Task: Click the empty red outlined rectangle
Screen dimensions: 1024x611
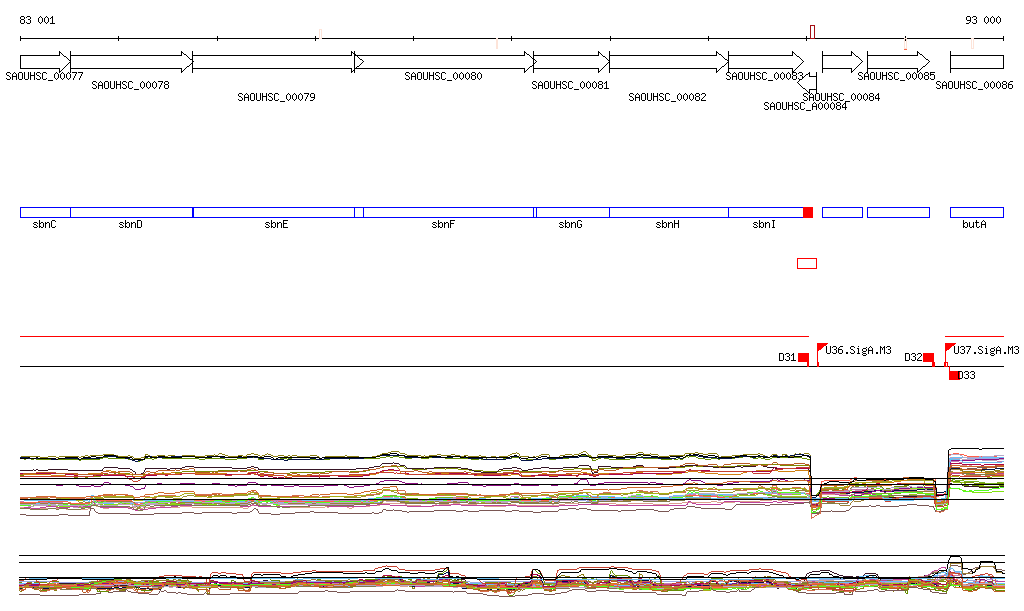Action: (x=806, y=263)
